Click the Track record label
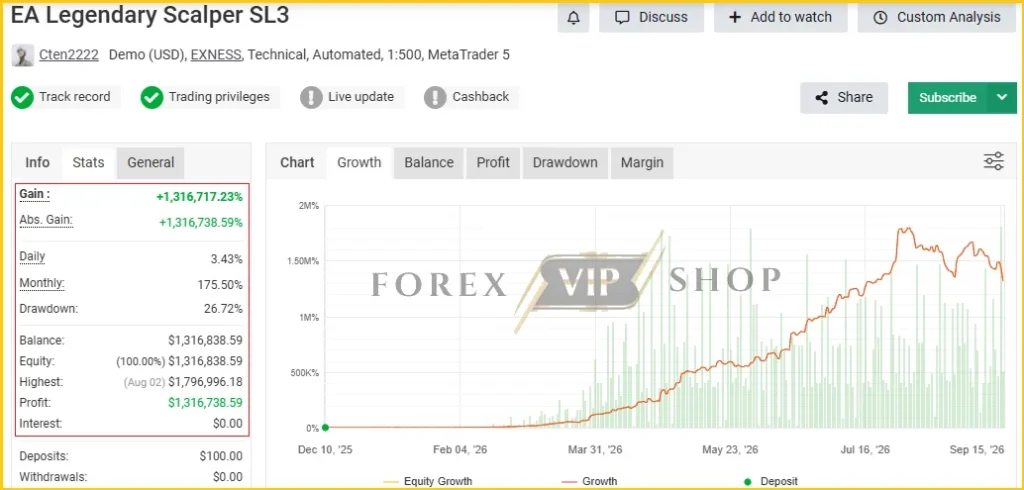 pos(74,97)
